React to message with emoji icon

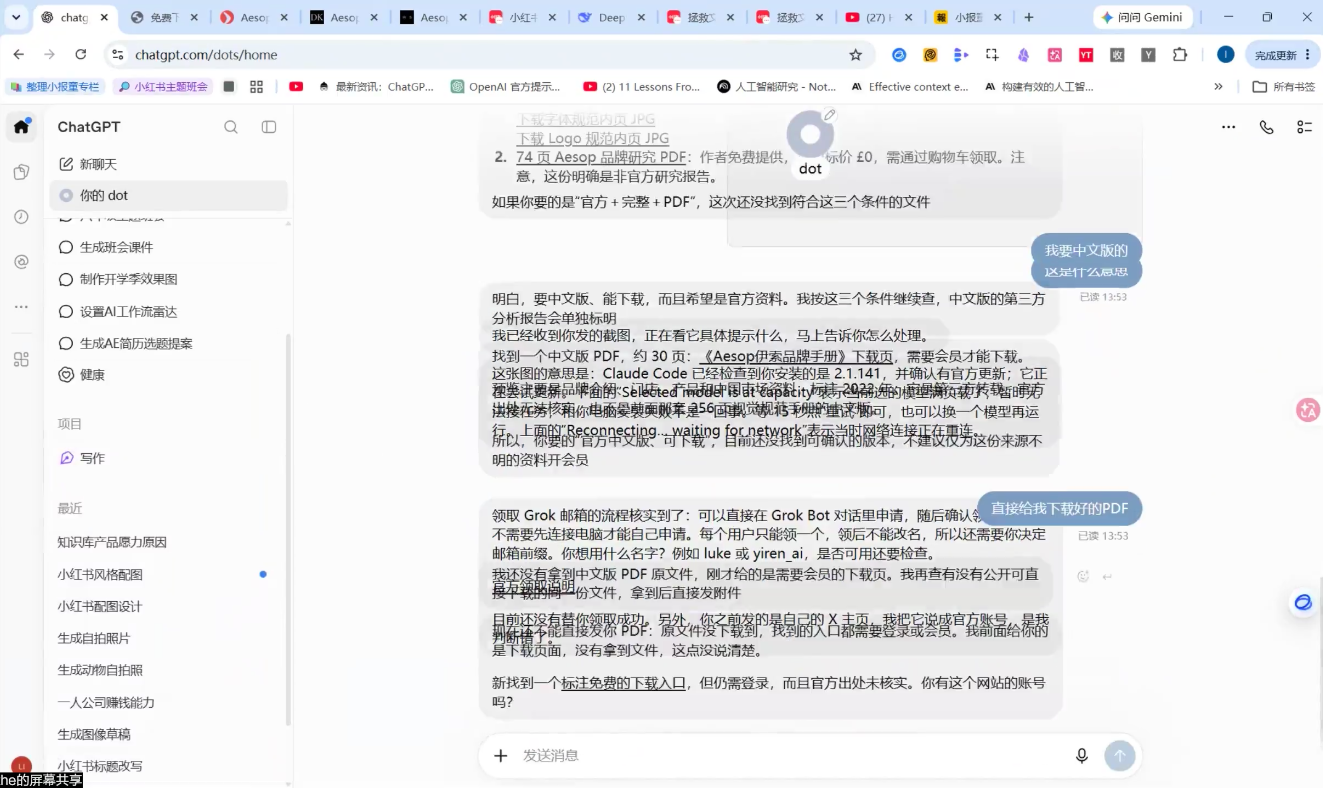click(1083, 576)
